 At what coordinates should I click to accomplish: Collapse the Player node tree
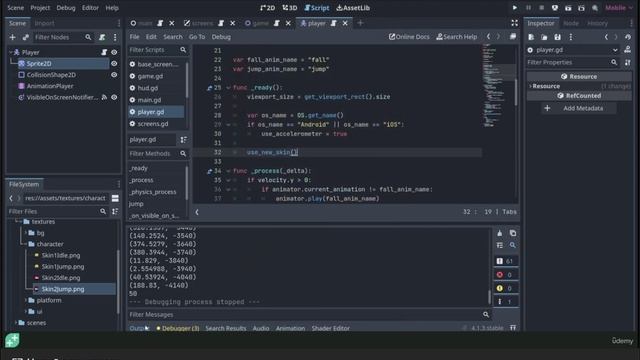click(11, 52)
